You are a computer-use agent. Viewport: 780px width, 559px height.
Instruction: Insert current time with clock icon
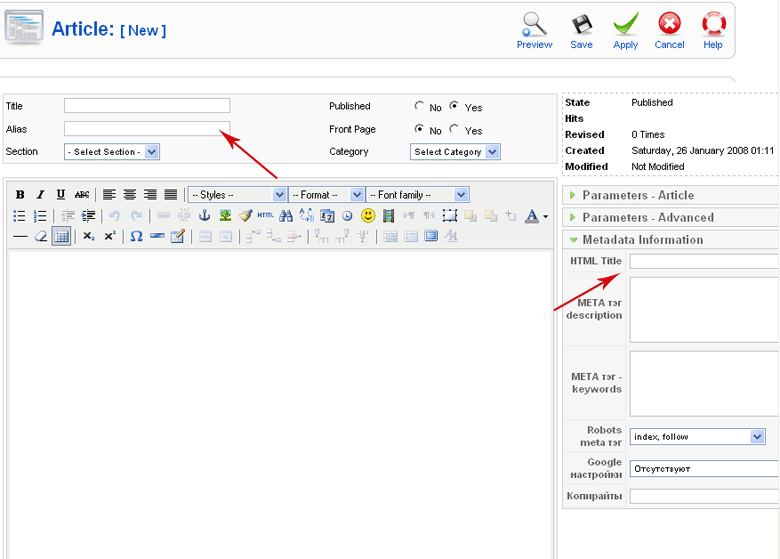click(x=347, y=215)
